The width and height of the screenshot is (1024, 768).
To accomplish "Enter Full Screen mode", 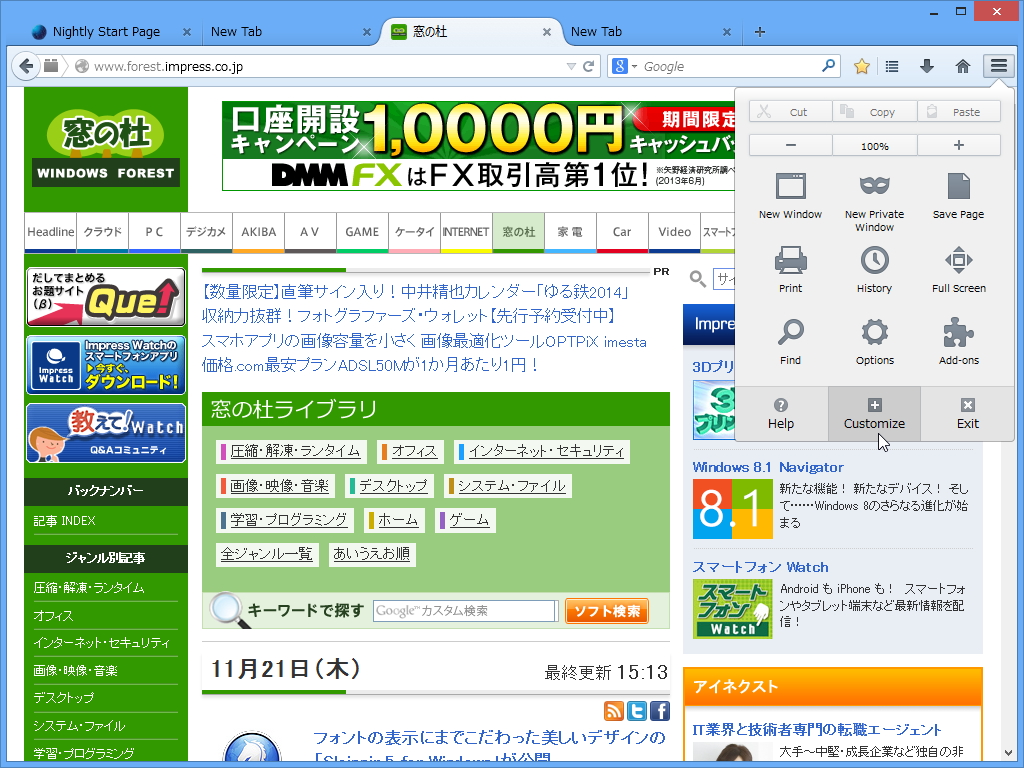I will pos(958,267).
